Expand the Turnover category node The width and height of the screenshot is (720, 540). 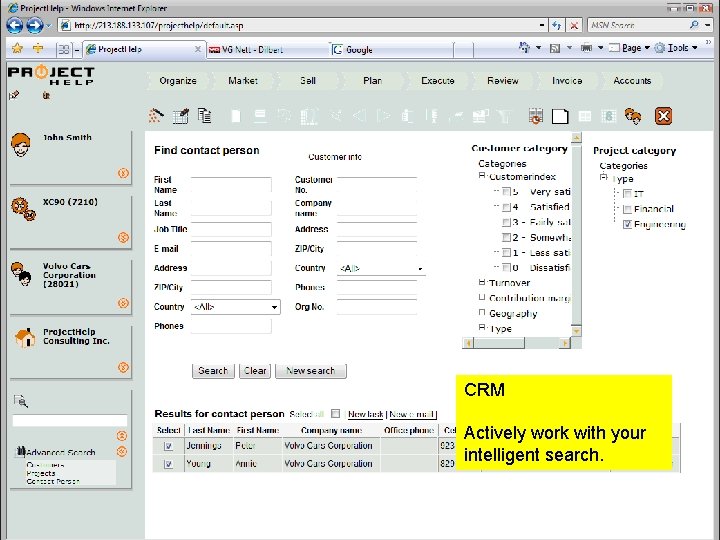coord(482,282)
